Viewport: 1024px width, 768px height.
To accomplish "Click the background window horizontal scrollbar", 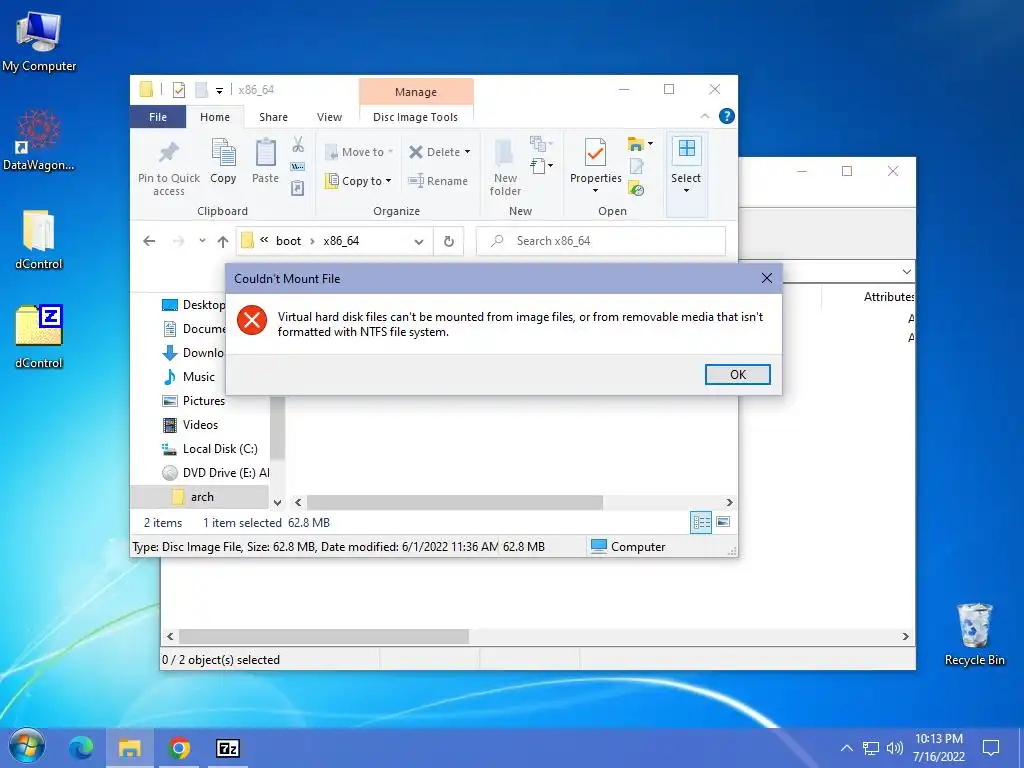I will pos(324,636).
